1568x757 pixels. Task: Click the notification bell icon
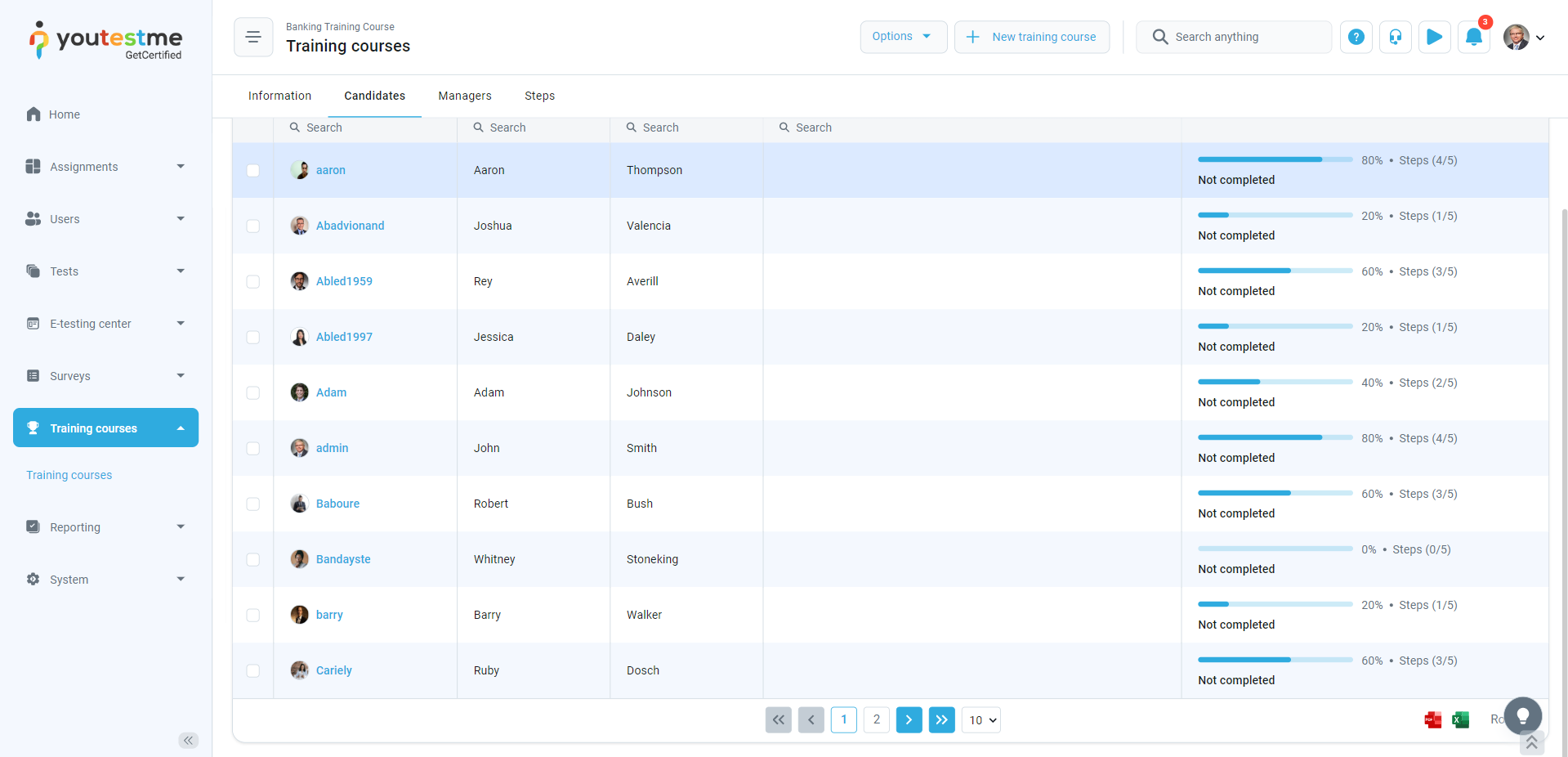coord(1473,37)
